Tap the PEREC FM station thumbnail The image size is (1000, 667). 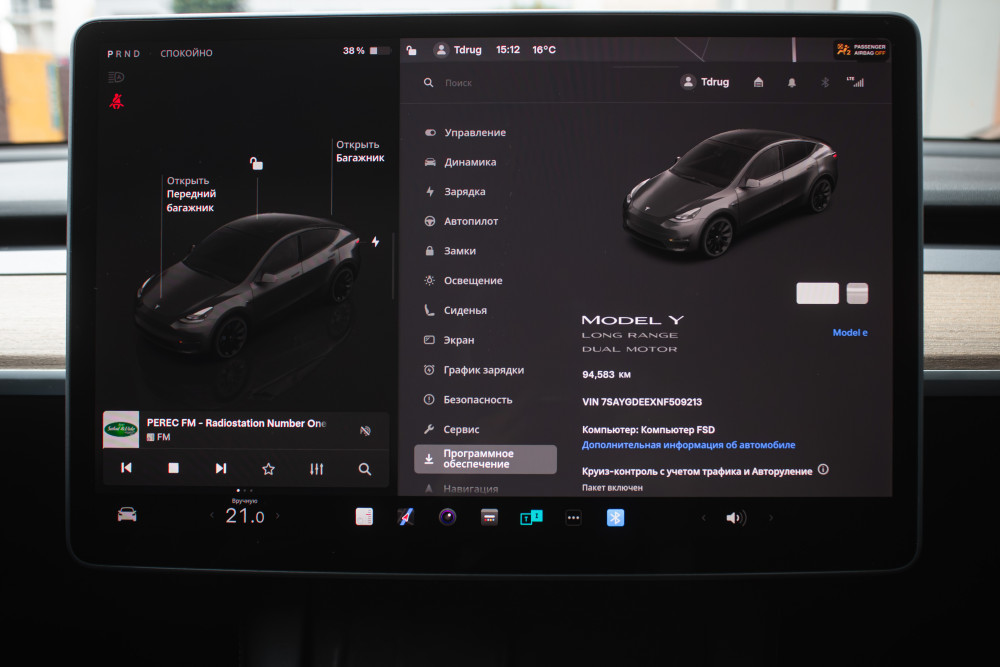[121, 429]
